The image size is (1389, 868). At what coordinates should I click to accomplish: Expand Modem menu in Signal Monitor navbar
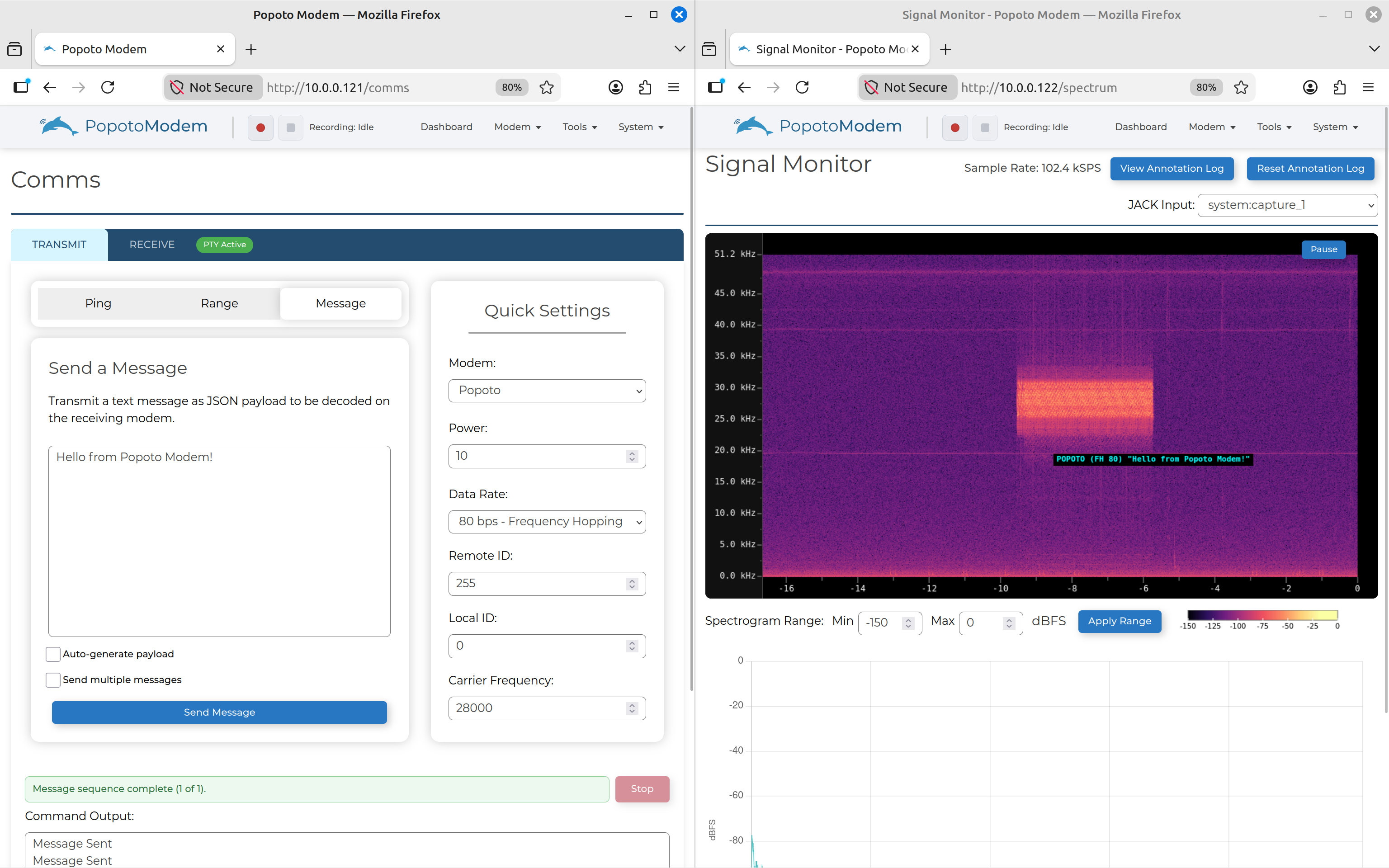coord(1212,127)
